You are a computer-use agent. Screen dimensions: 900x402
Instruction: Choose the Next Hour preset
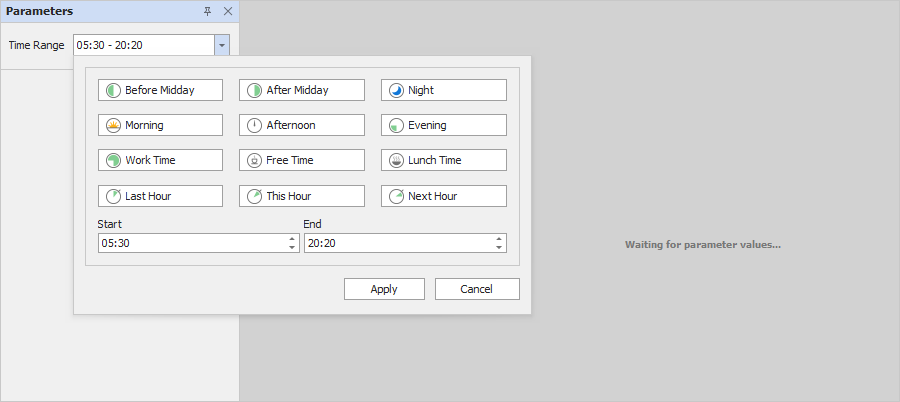[443, 196]
